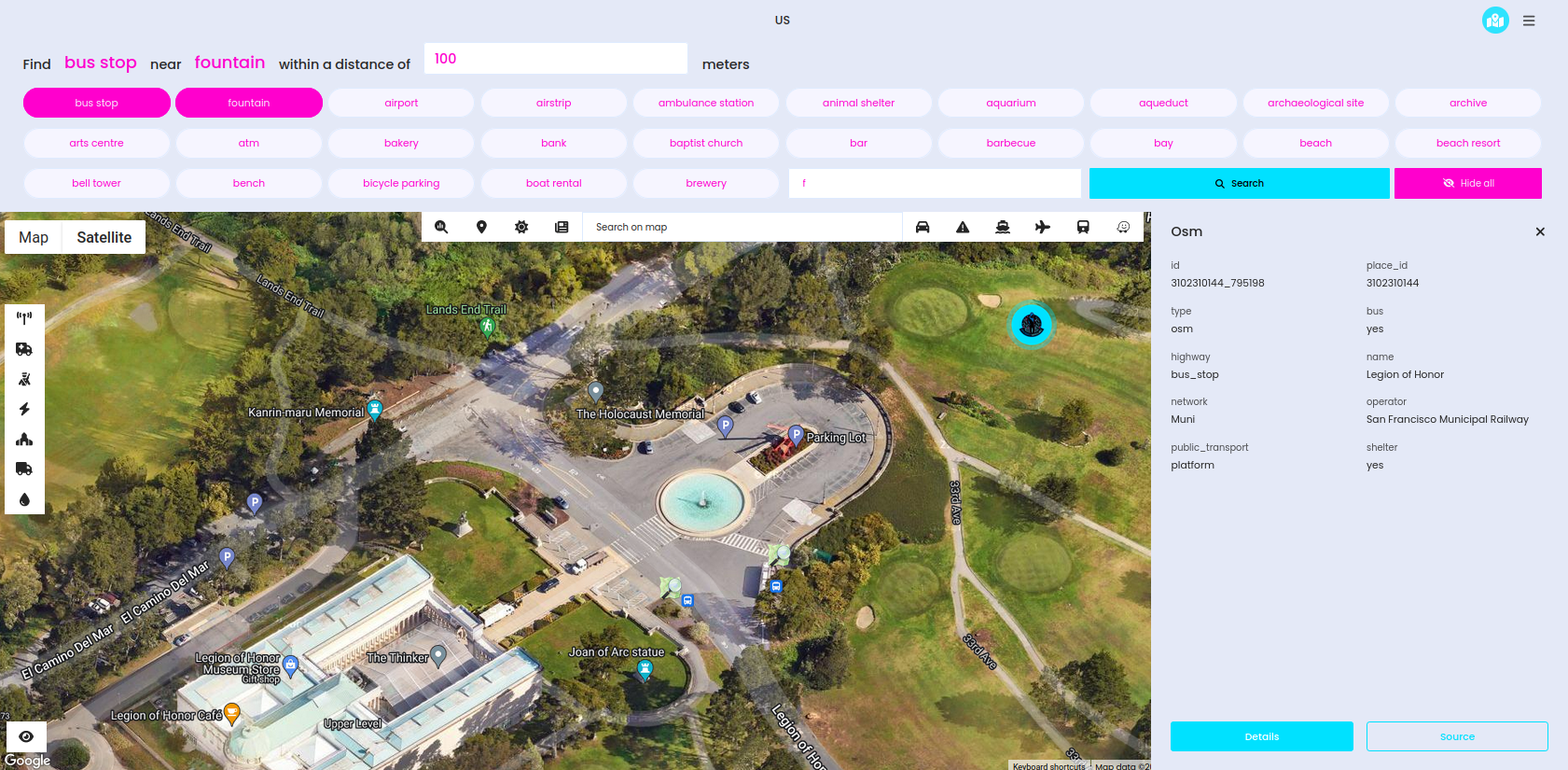Click the Parking Lot P marker
The height and width of the screenshot is (770, 1568).
click(x=796, y=434)
